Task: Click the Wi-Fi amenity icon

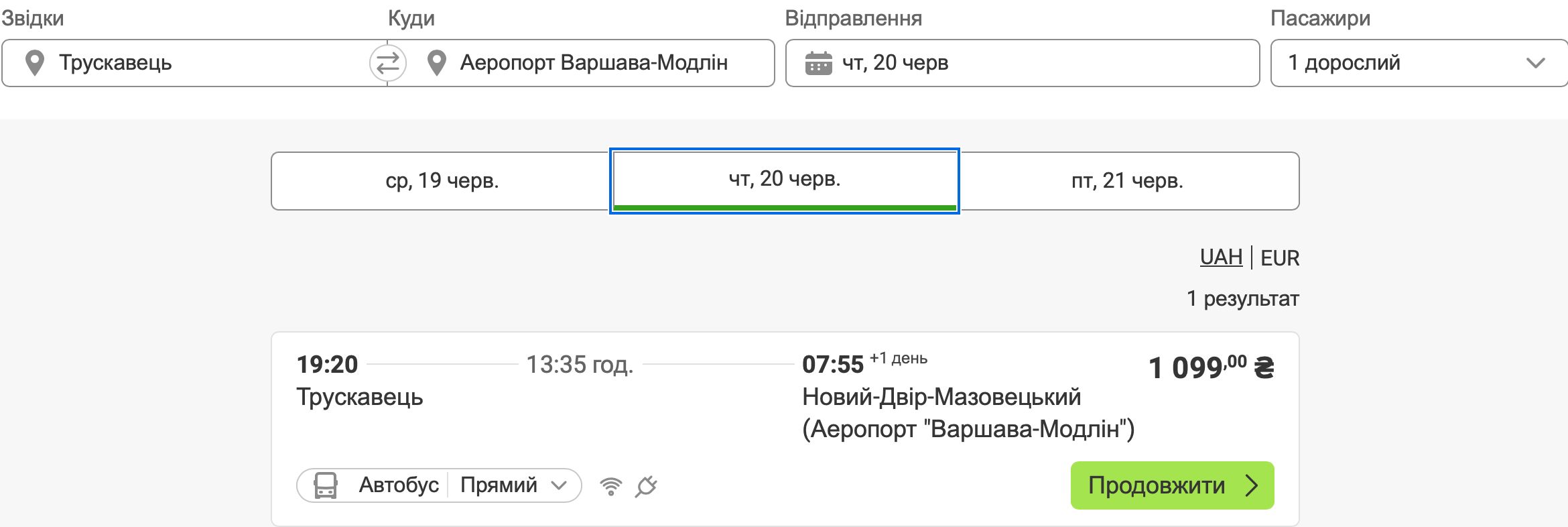Action: point(610,486)
